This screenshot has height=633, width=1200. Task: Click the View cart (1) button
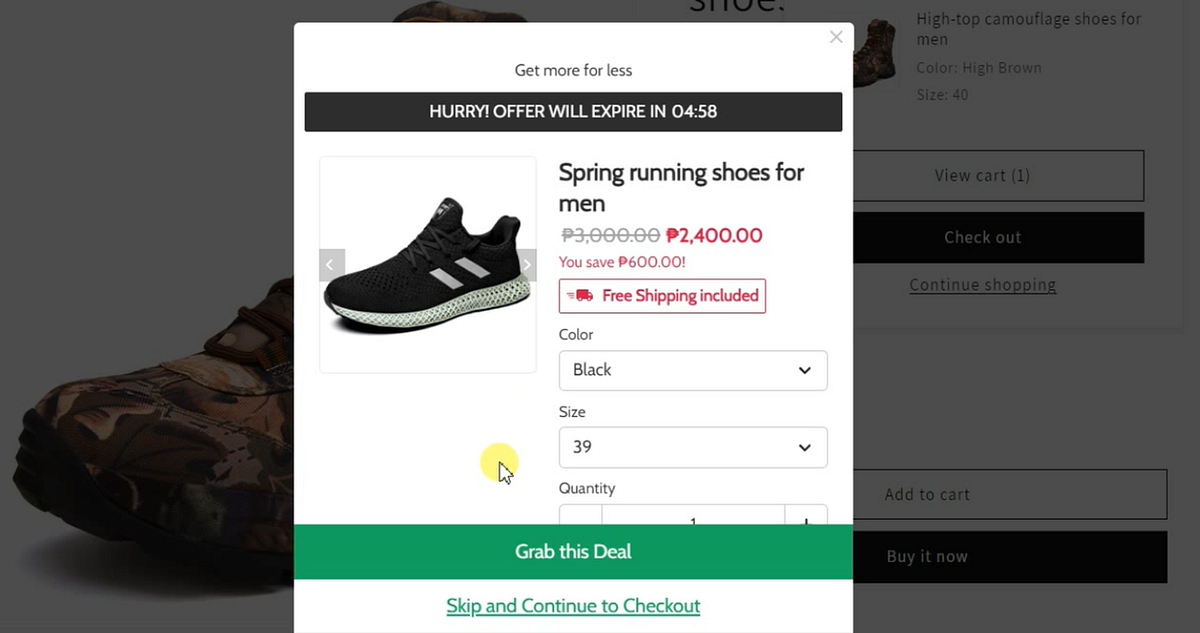click(982, 175)
